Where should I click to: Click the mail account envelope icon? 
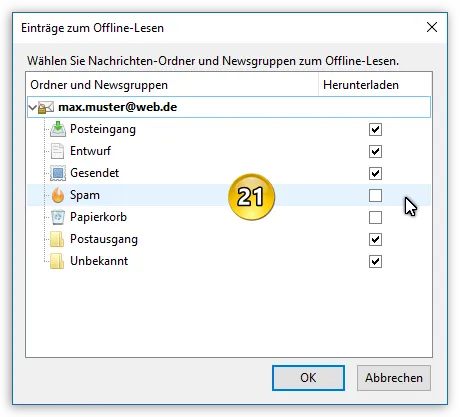coord(46,108)
